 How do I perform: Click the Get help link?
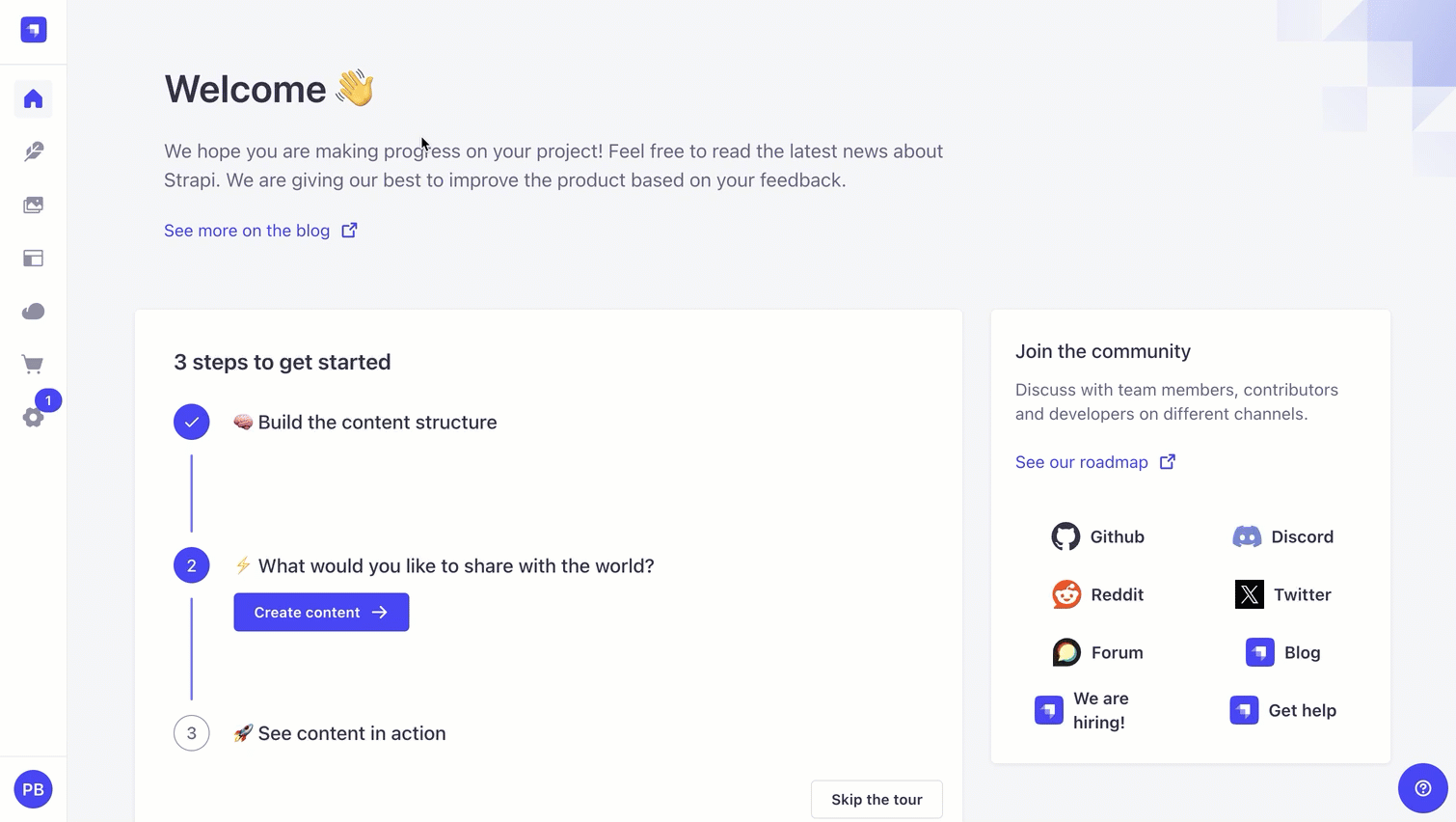[1283, 710]
